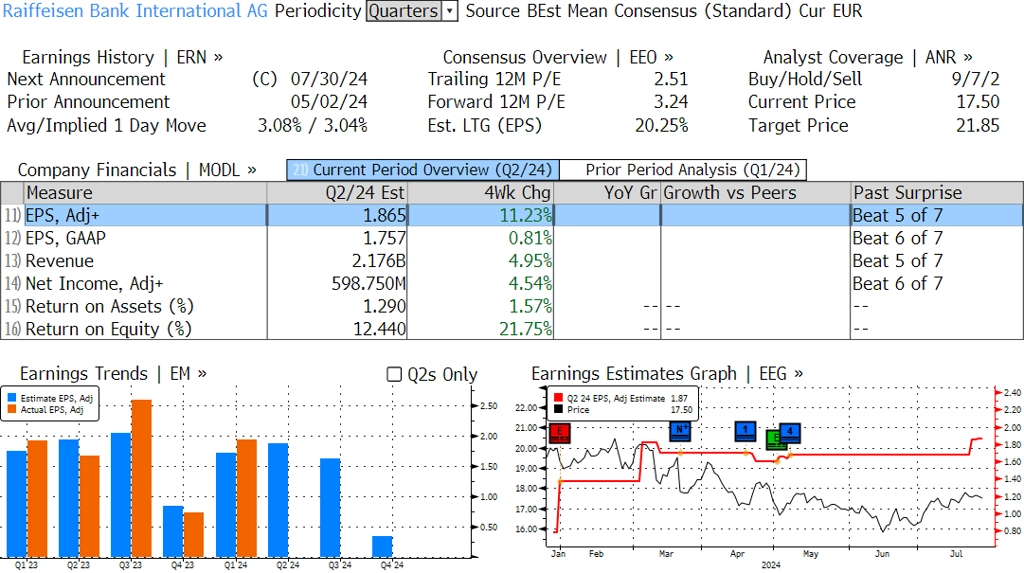Click the Q3'23 orange actual EPS bar
Viewport: 1024px width, 573px height.
click(x=142, y=478)
